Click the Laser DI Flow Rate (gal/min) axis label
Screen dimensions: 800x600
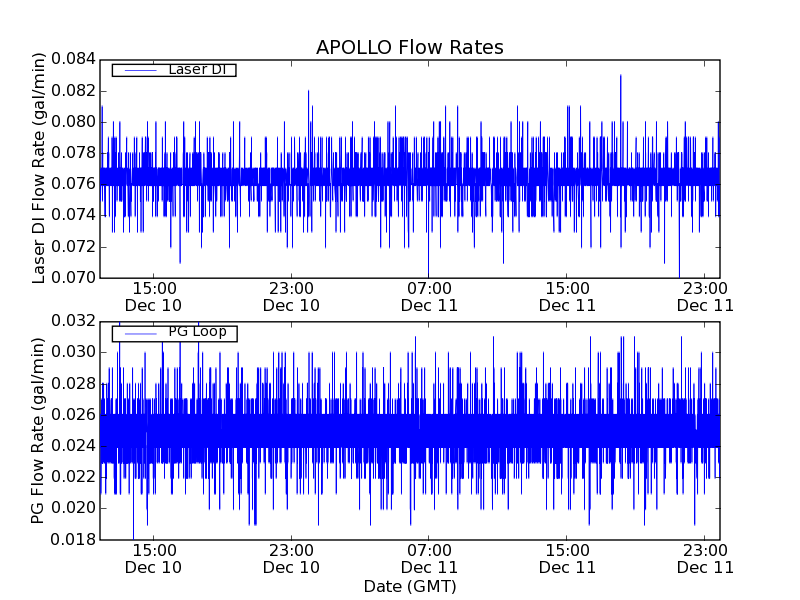pos(39,168)
